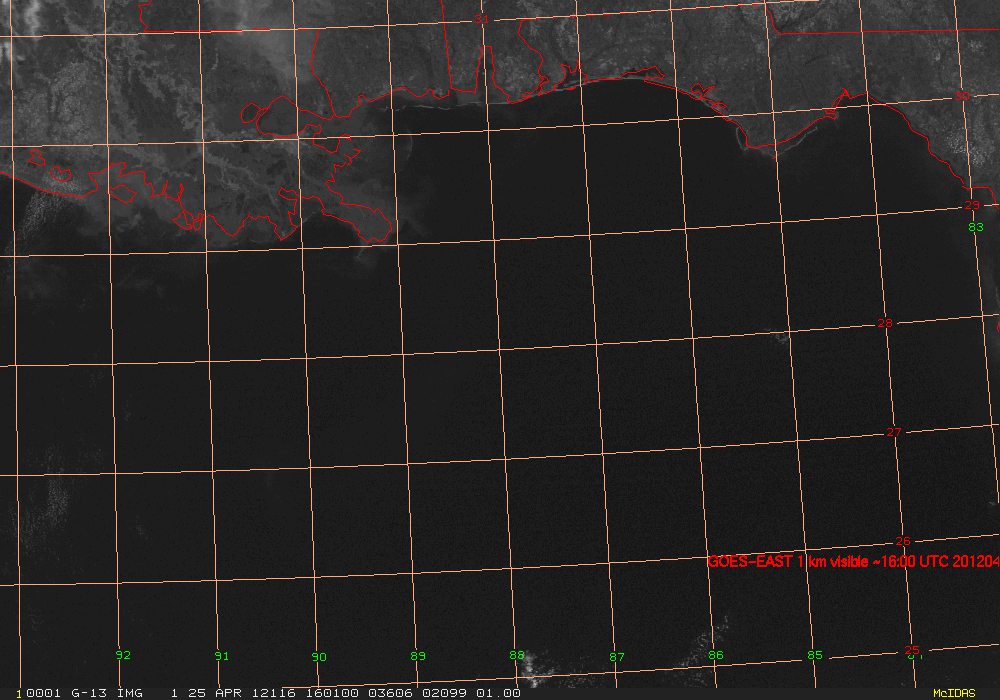Select the red latitude label 28
This screenshot has height=700, width=1000.
(885, 323)
